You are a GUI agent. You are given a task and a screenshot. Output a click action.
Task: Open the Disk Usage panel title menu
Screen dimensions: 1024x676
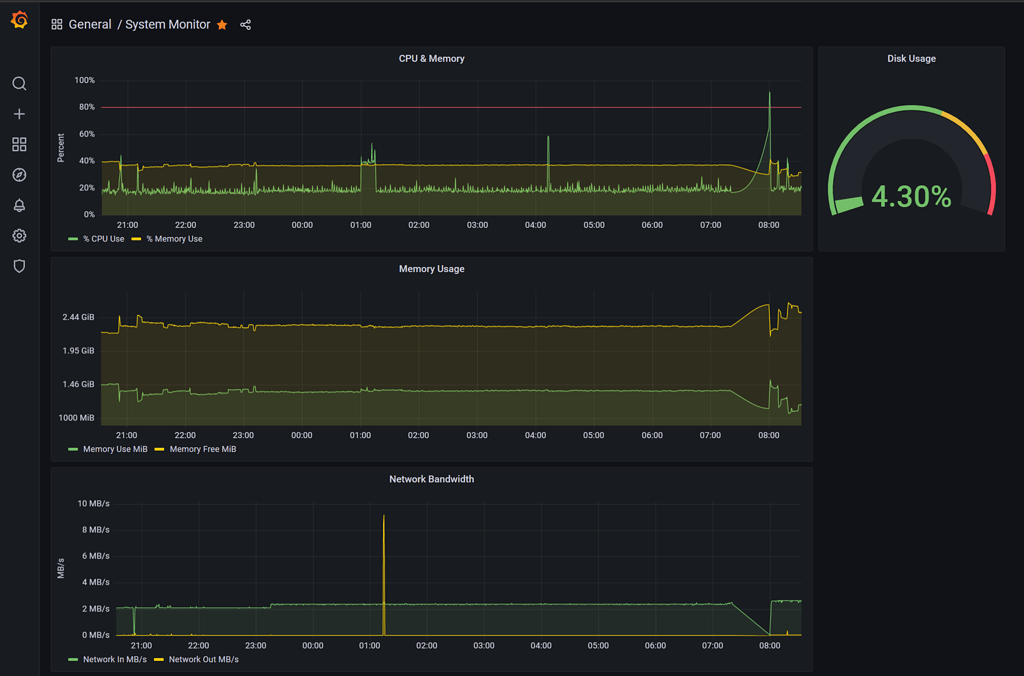[x=911, y=59]
